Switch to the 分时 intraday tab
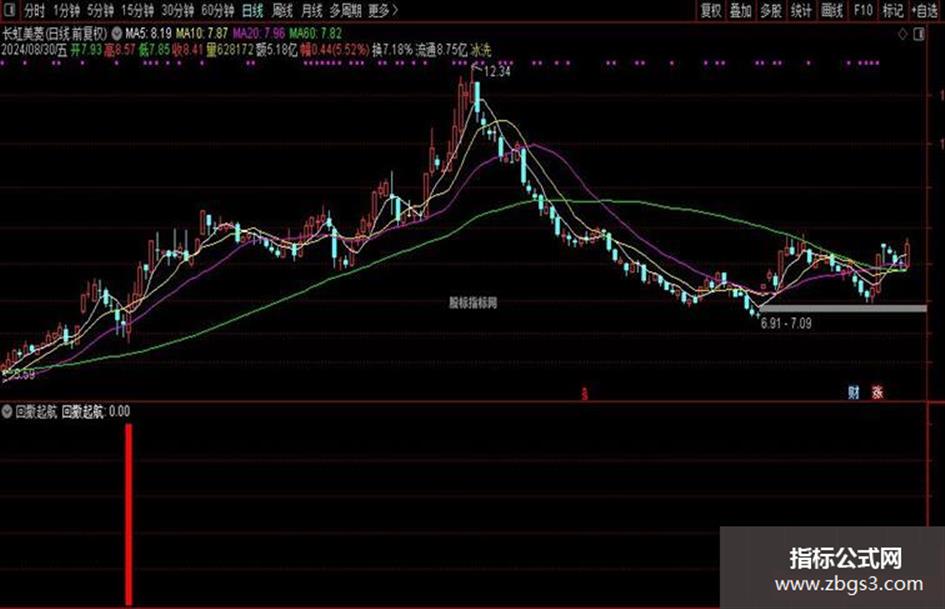This screenshot has width=945, height=609. 34,11
